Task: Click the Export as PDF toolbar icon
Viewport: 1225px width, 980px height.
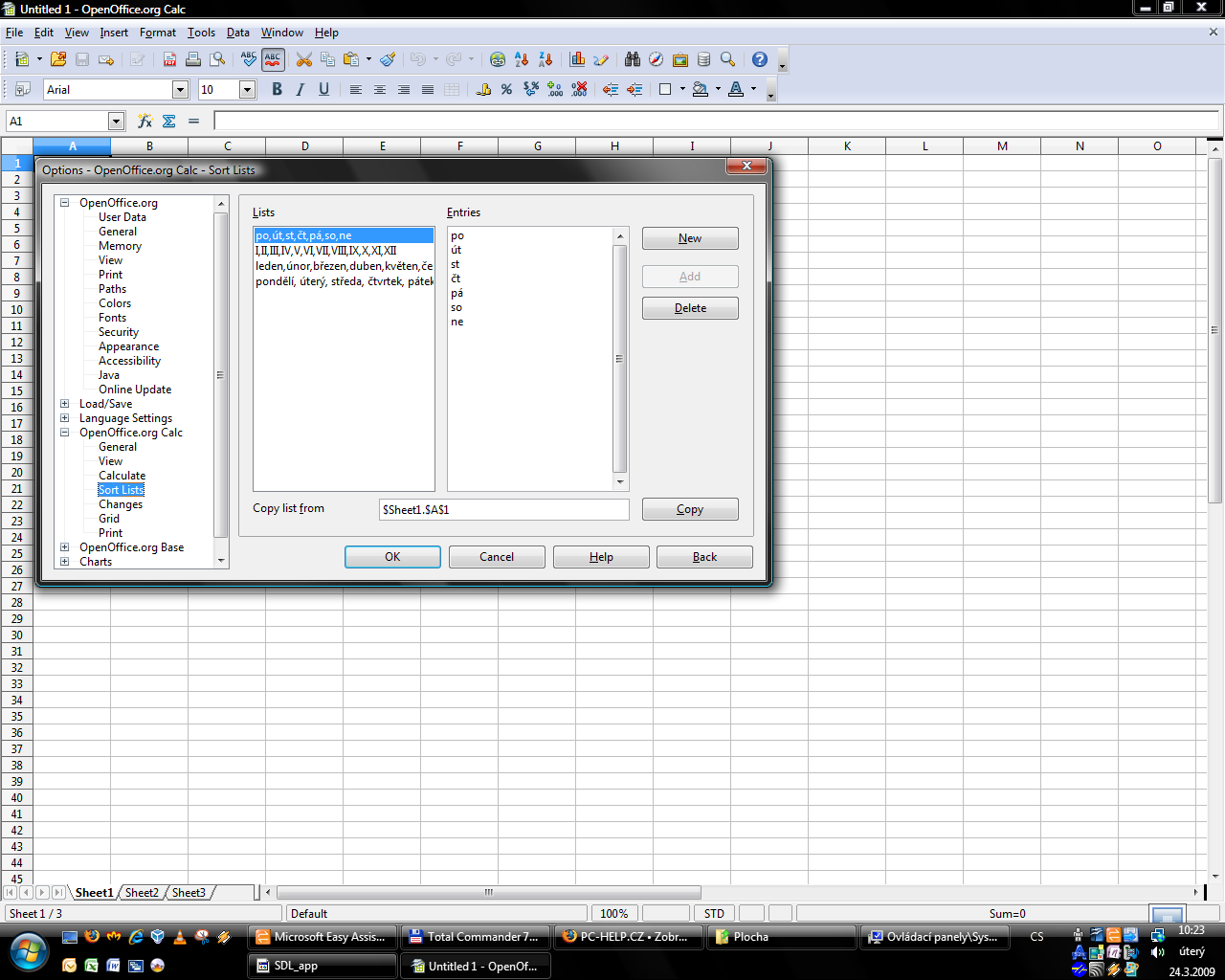Action: coord(169,59)
